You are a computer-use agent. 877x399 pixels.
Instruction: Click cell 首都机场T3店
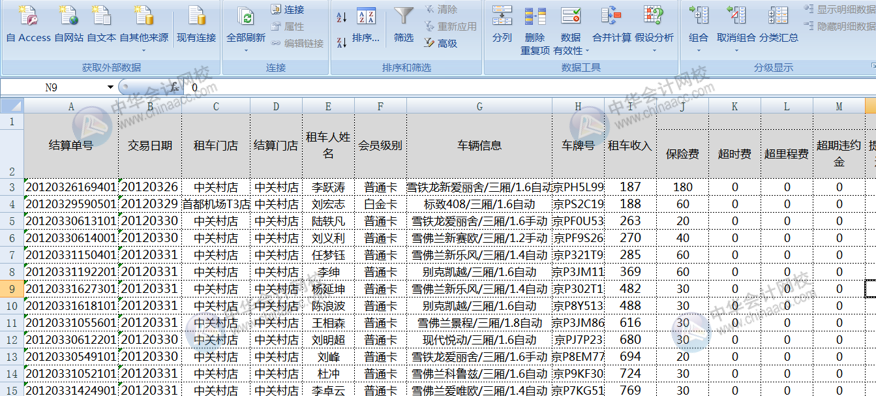click(x=216, y=204)
